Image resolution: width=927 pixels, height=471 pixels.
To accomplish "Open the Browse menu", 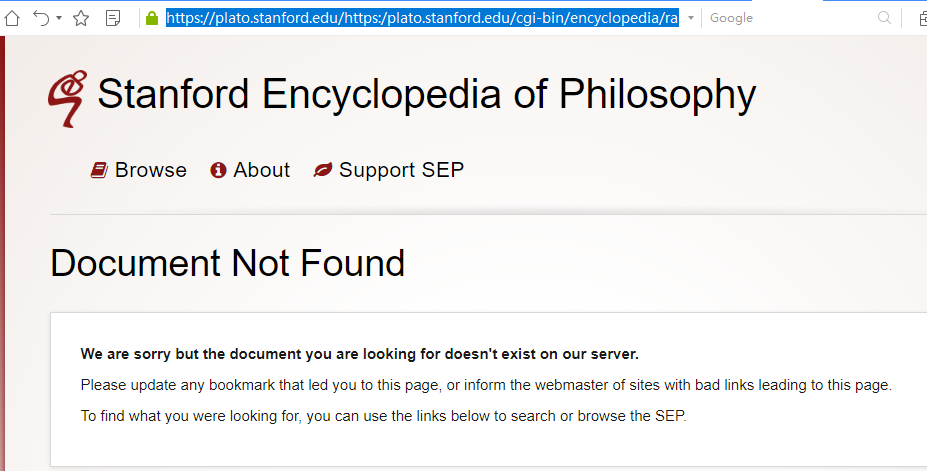I will pos(150,171).
